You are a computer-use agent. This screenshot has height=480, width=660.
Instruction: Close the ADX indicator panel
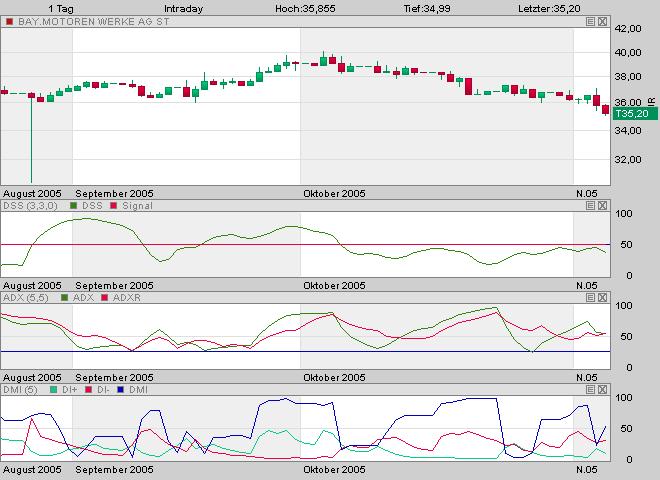pos(602,298)
